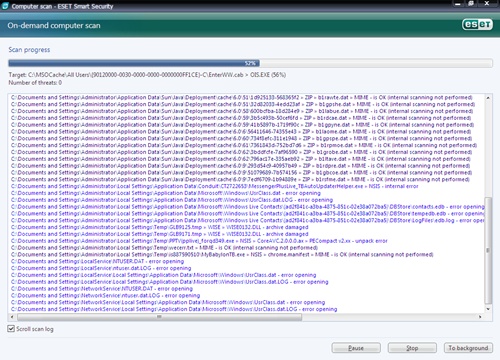Select the log row with b1laome.dat

tap(241, 131)
